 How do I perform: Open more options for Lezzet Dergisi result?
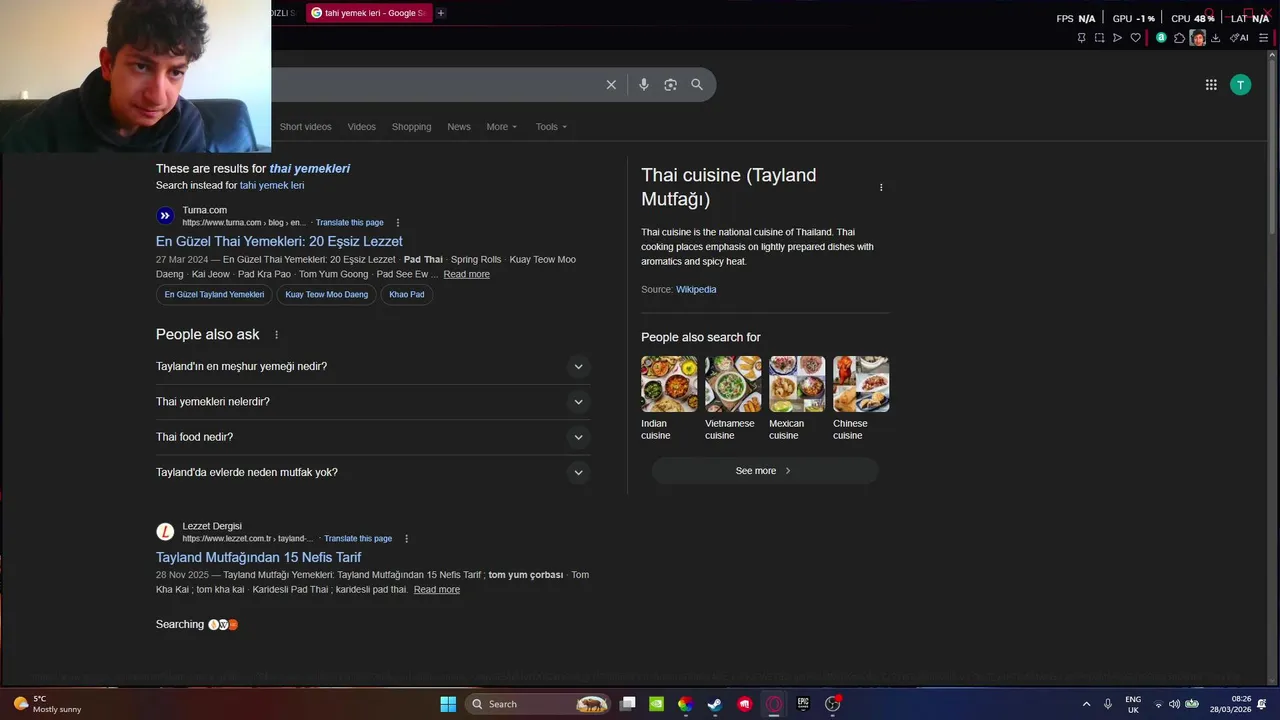click(406, 539)
